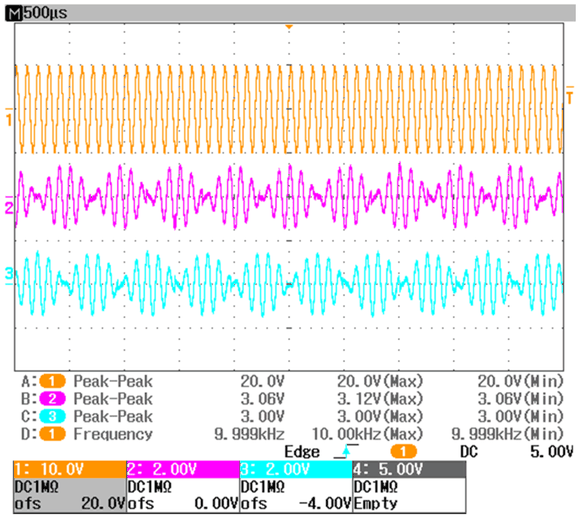
Task: Select the Peak-Peak label in row A
Action: [x=113, y=381]
